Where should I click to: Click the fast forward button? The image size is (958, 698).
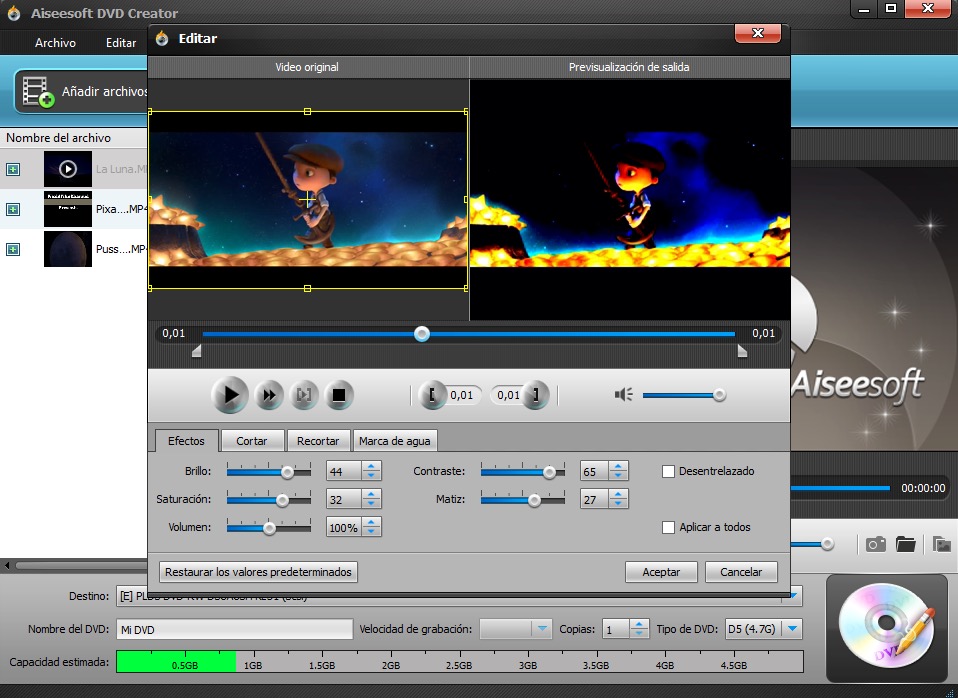(269, 395)
